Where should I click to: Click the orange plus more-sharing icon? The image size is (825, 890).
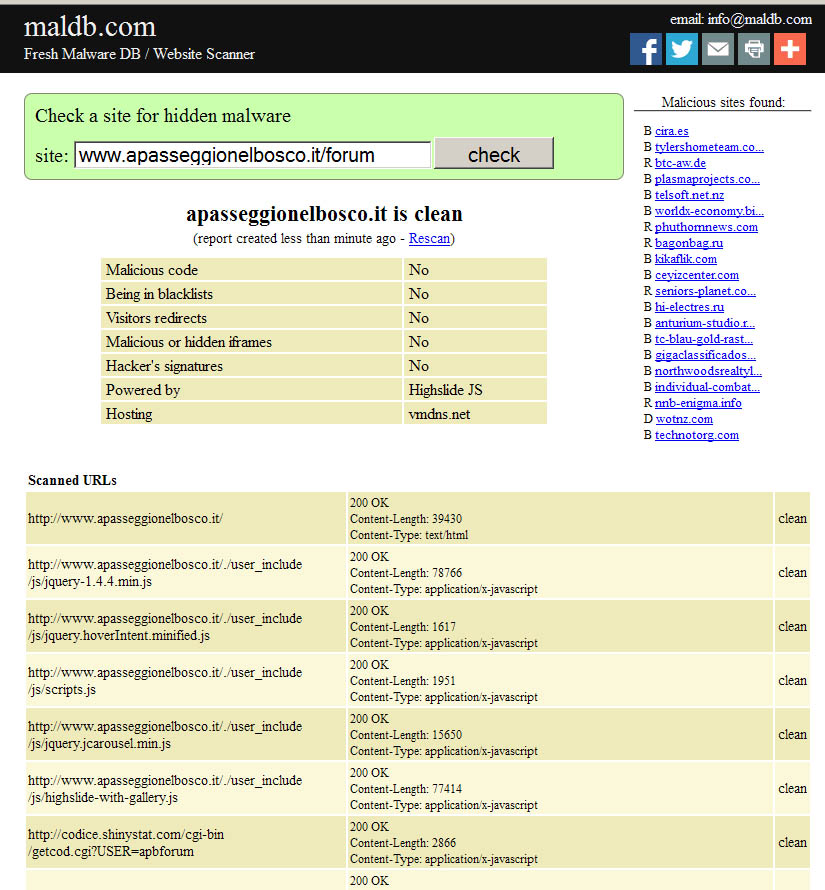pos(790,49)
